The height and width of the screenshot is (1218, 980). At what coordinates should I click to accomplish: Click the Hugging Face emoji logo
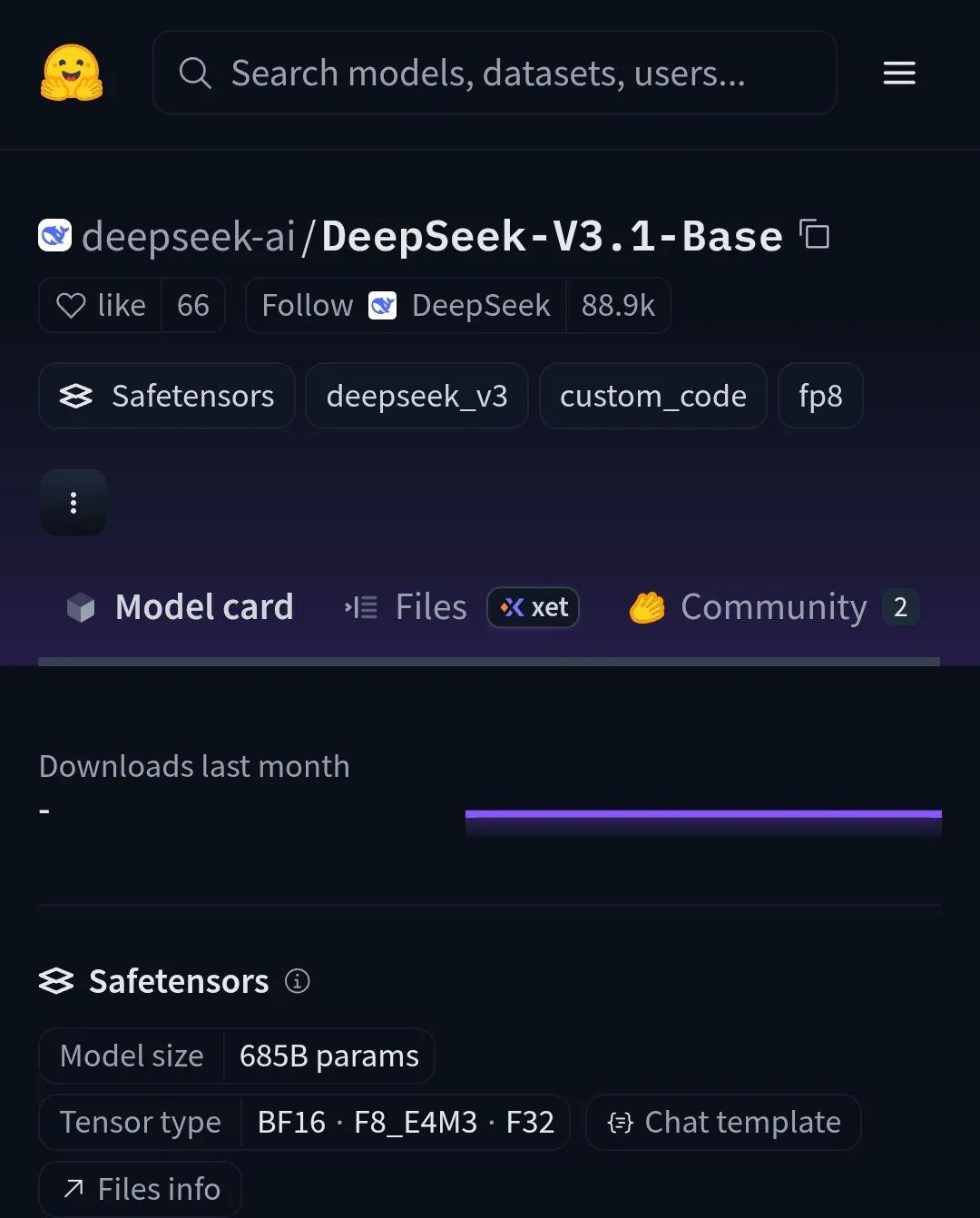point(72,73)
